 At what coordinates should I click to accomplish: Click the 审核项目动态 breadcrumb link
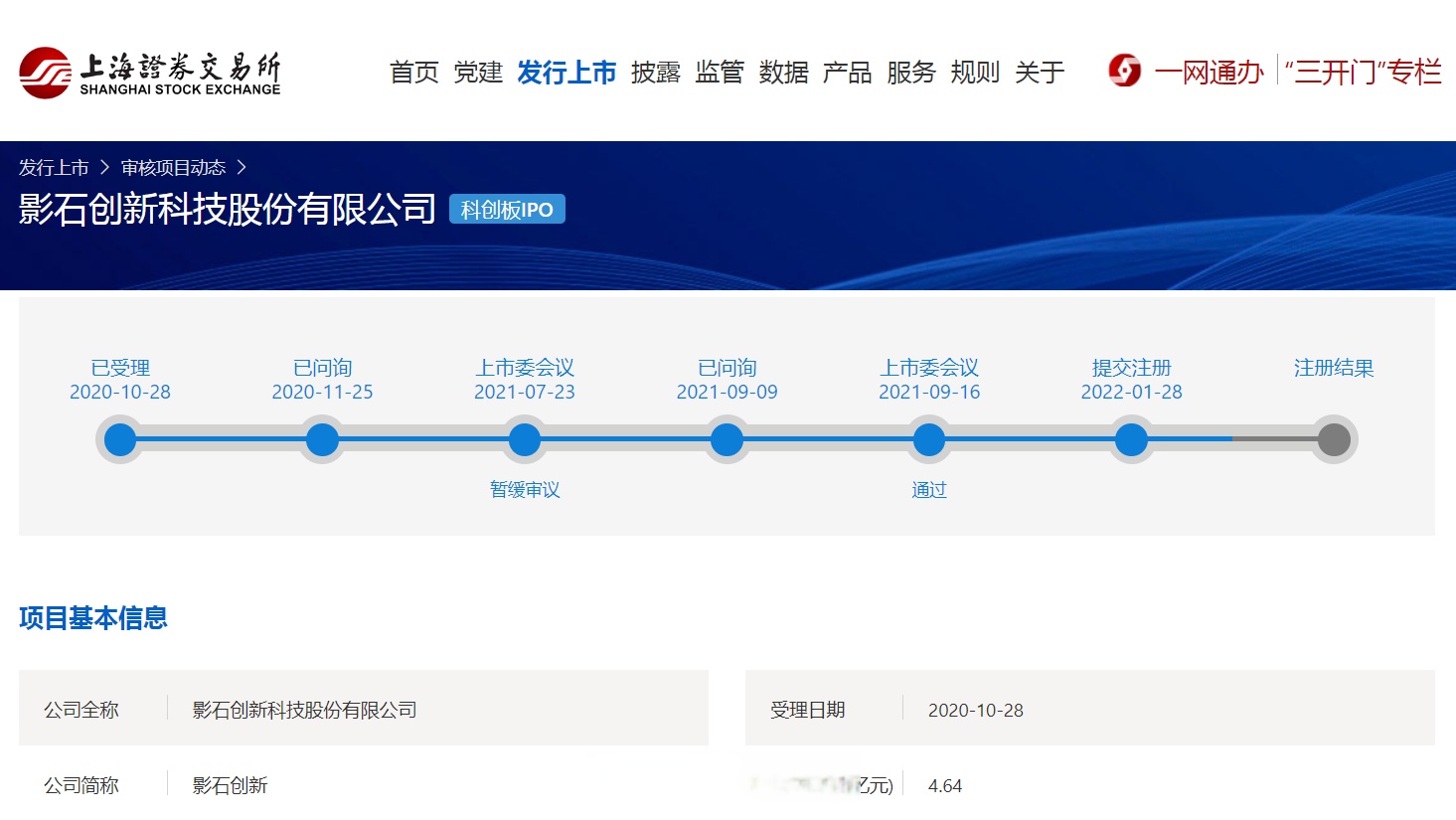(173, 168)
